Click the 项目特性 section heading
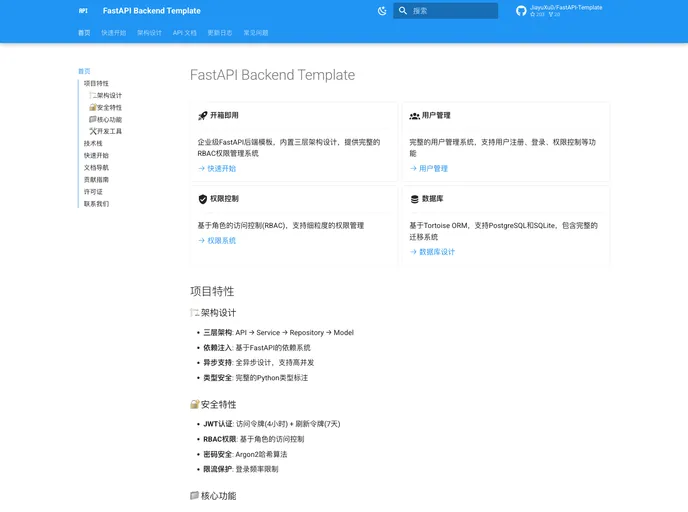The width and height of the screenshot is (688, 512). (212, 291)
